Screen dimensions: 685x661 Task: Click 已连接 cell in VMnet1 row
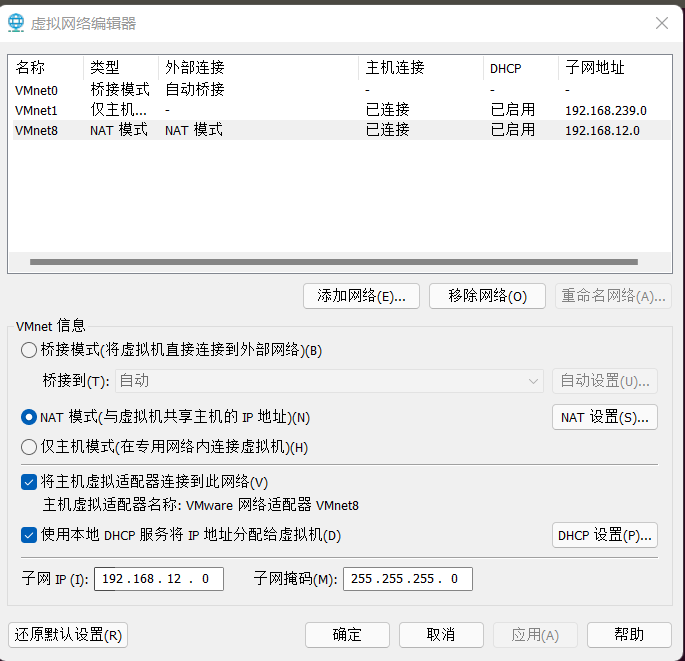pos(387,110)
